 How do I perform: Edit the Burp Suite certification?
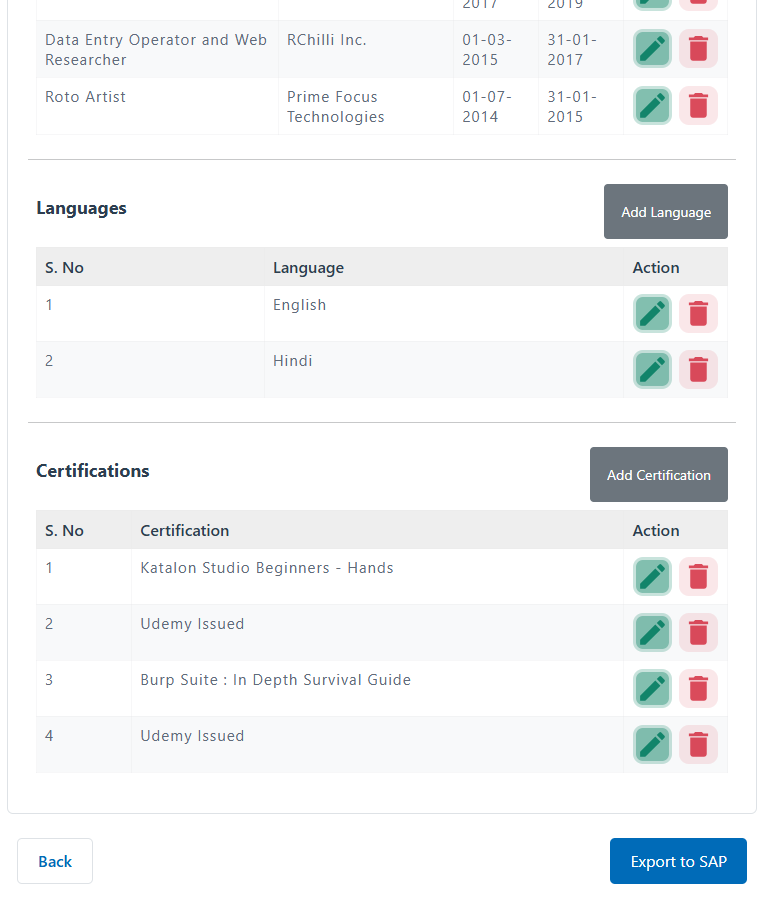652,689
